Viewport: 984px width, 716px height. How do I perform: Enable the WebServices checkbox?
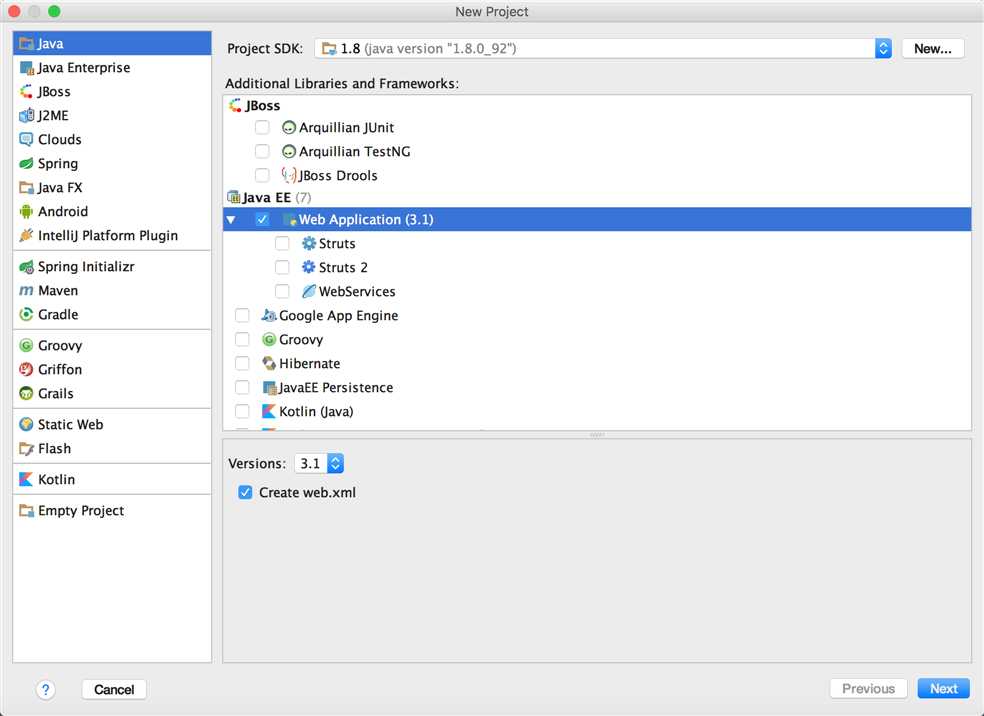[x=282, y=291]
